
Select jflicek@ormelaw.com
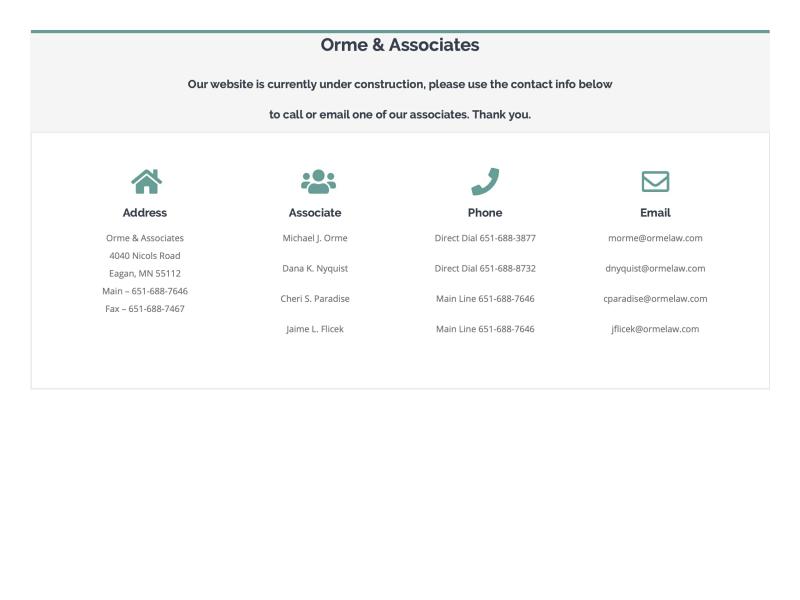(655, 328)
